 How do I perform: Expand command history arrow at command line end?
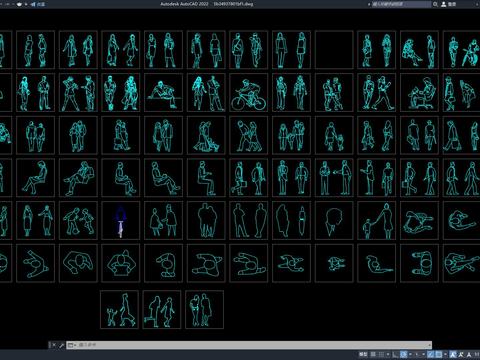[x=430, y=345]
